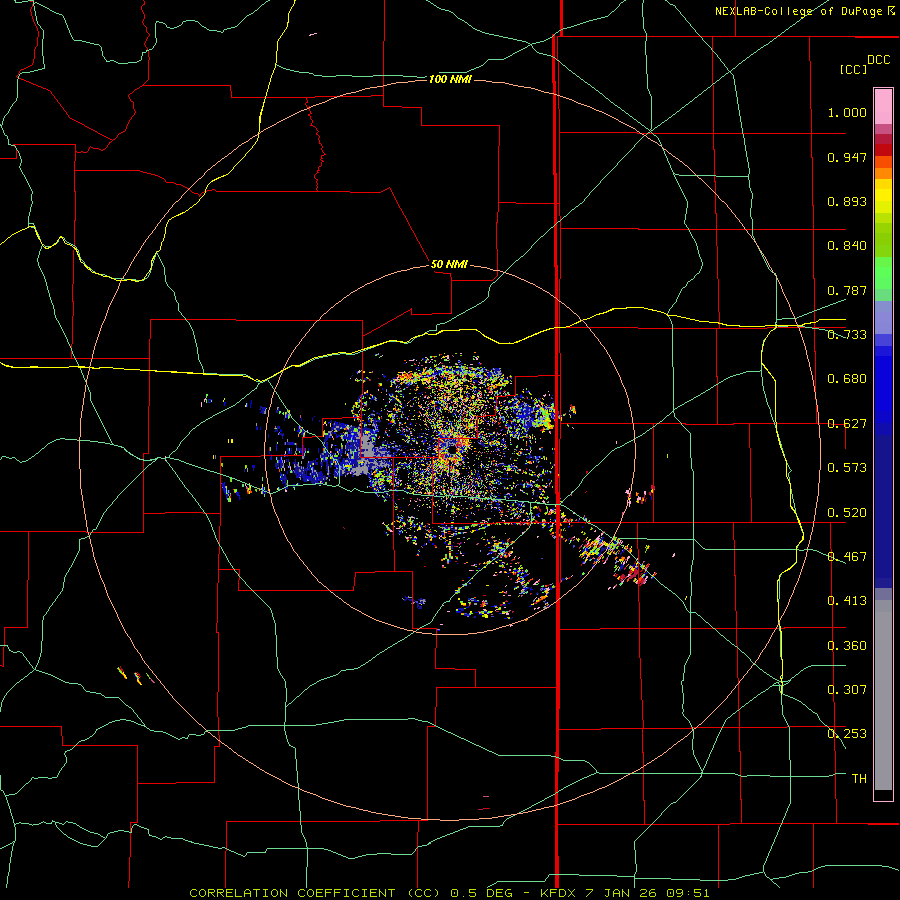Select the 0.413 legend value

(847, 601)
